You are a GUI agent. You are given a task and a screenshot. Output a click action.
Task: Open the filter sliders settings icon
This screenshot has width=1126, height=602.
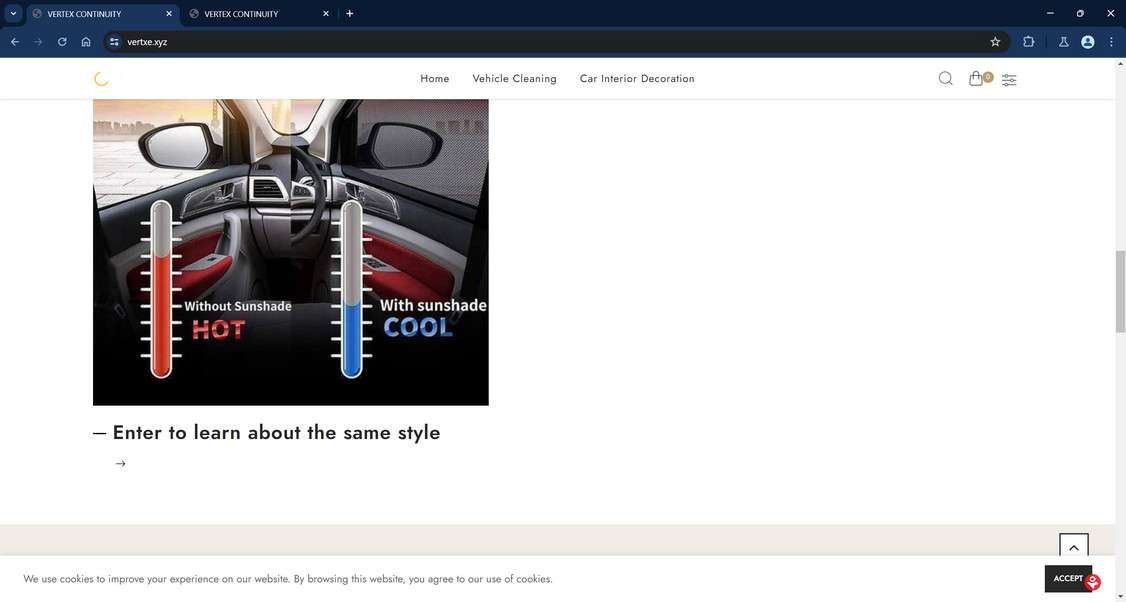click(x=1009, y=80)
